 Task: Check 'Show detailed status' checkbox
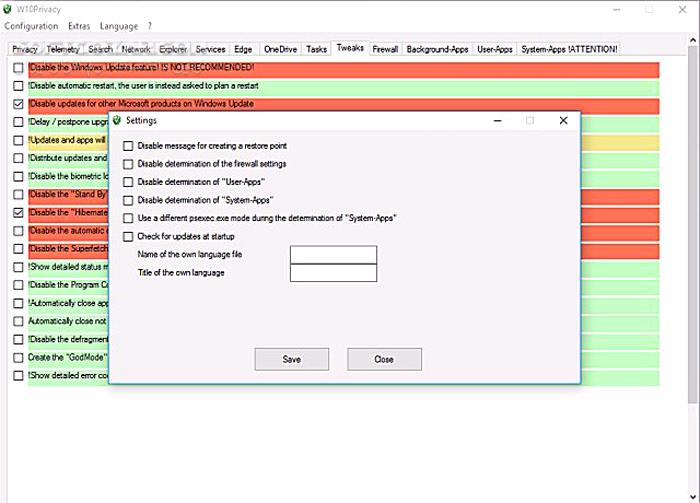(x=18, y=267)
